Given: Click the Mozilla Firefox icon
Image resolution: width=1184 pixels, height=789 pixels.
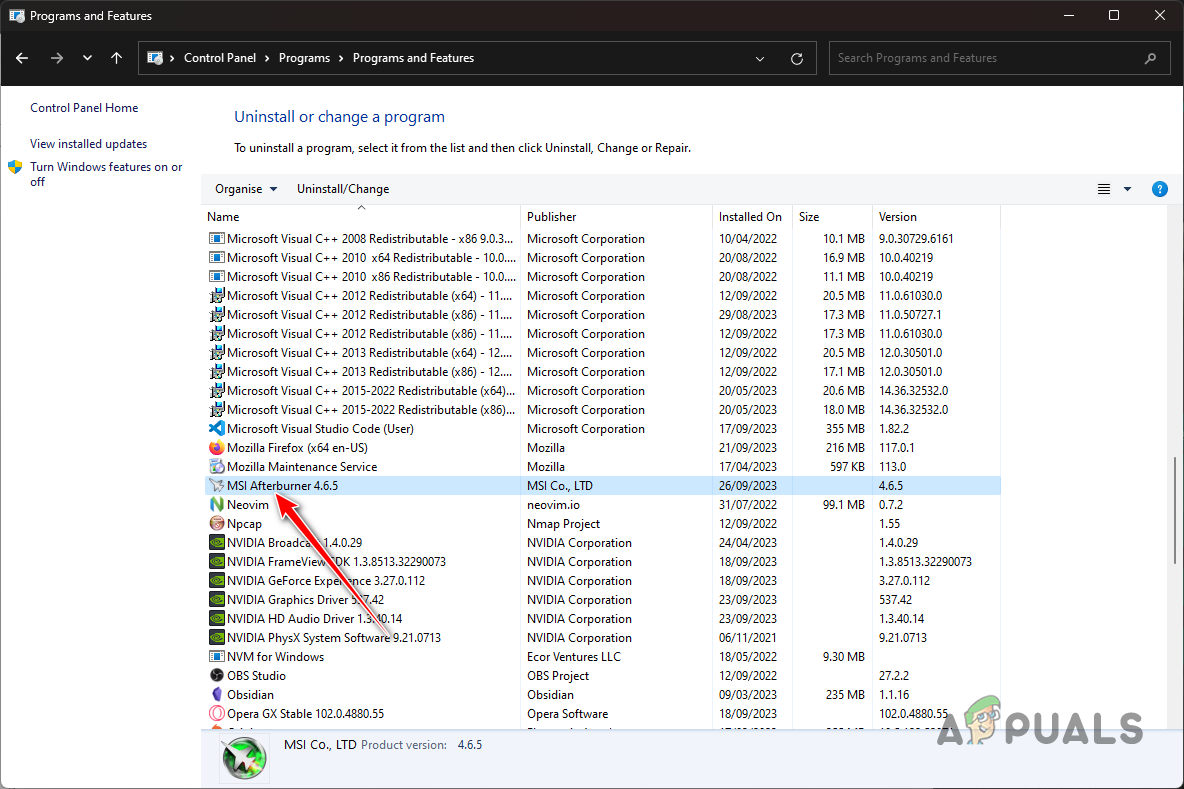Looking at the screenshot, I should 216,447.
